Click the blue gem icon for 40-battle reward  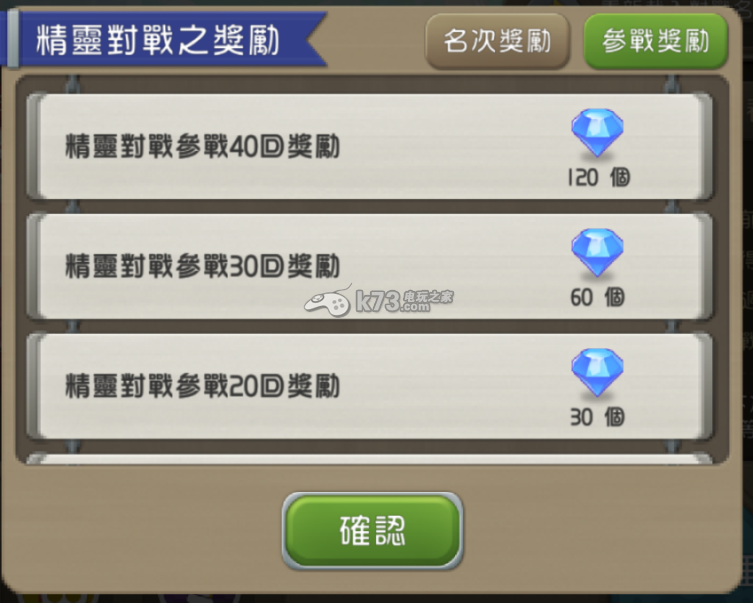[x=597, y=133]
